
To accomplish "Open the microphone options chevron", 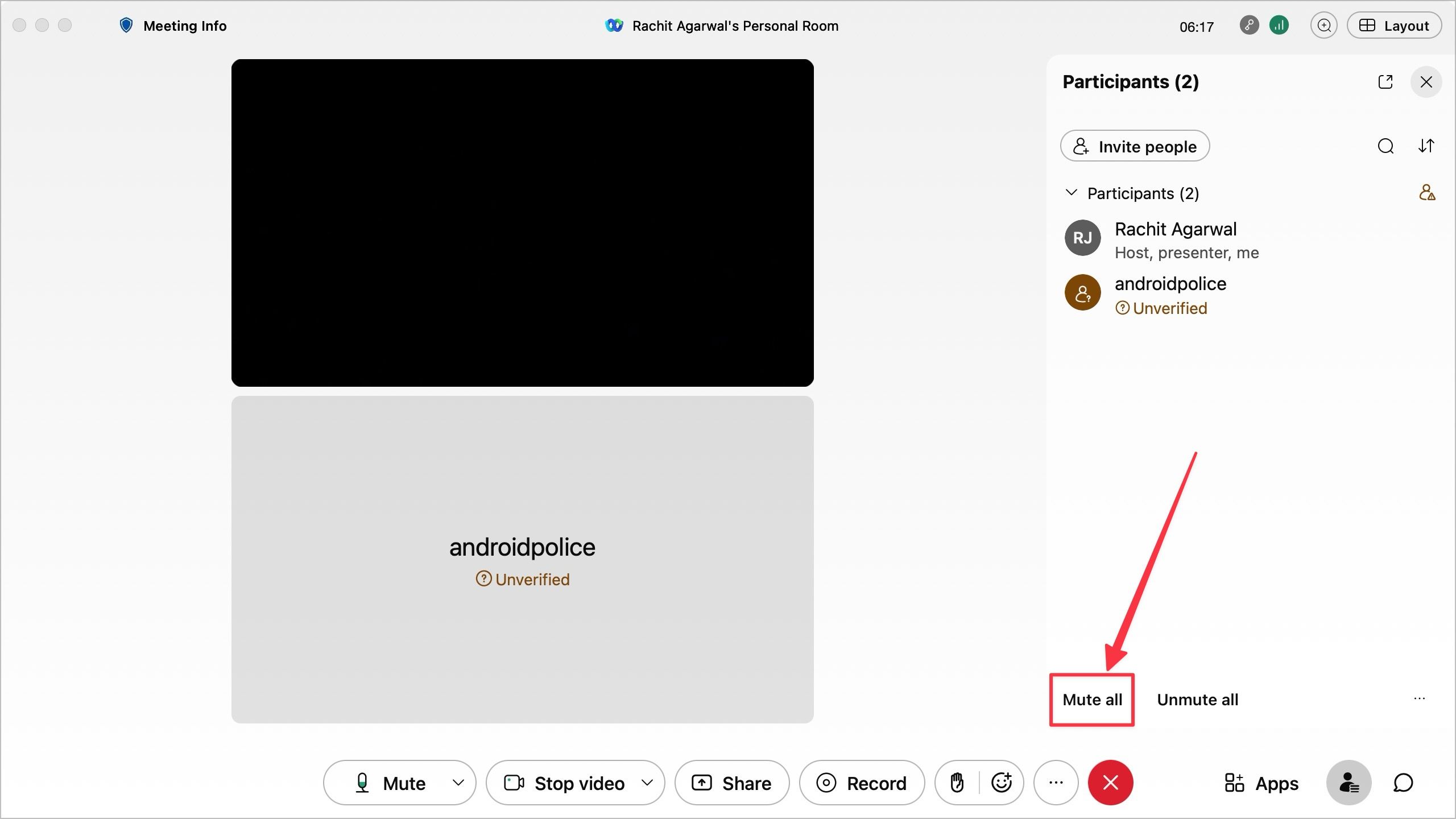I will (458, 783).
